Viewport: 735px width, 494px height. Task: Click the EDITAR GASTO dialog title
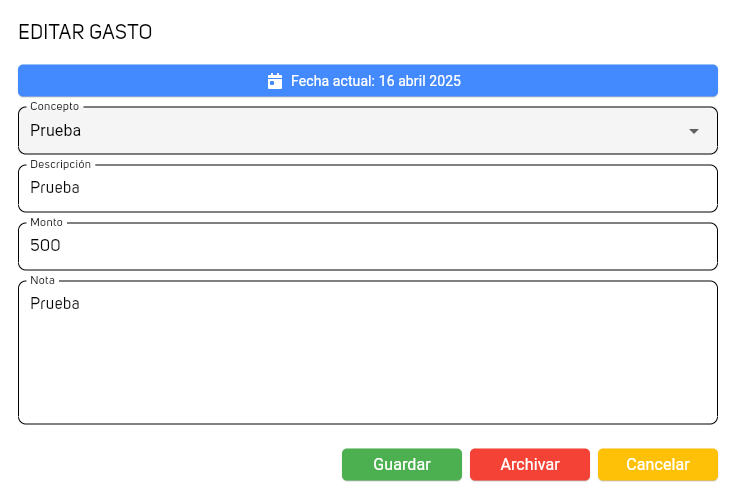point(85,32)
